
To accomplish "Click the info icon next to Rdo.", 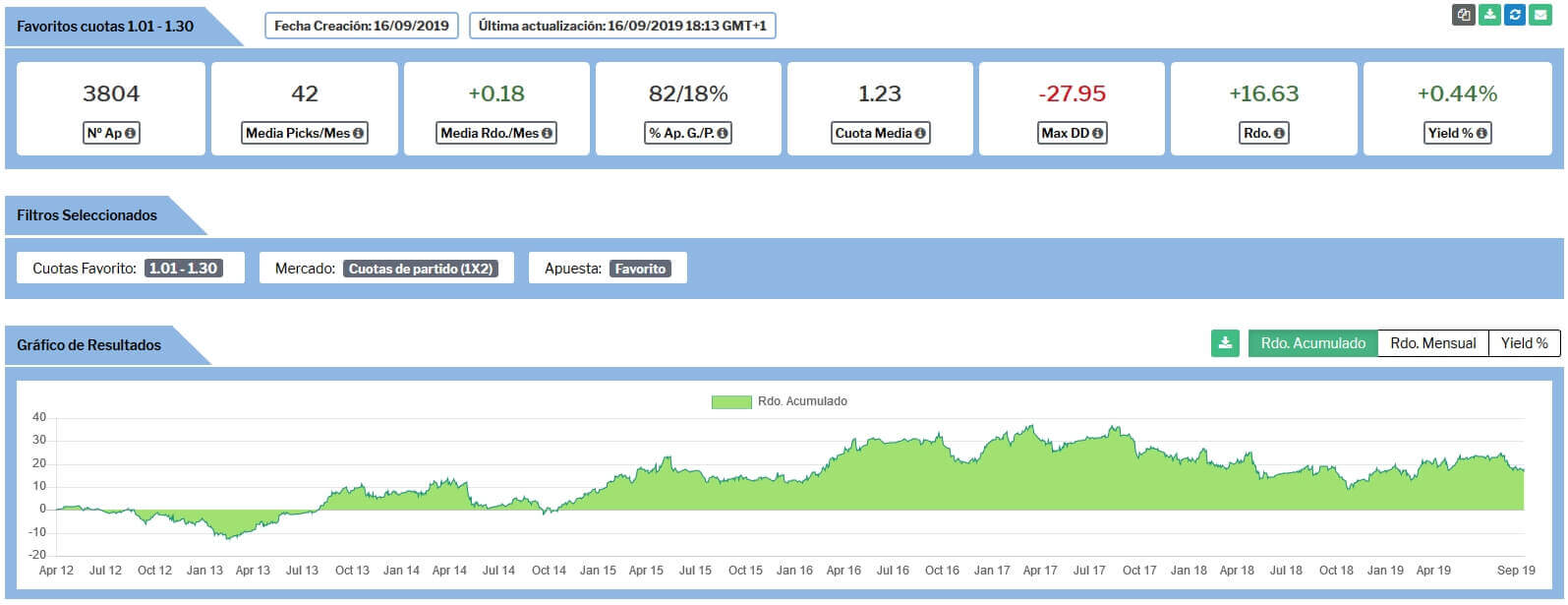I will click(x=1279, y=133).
